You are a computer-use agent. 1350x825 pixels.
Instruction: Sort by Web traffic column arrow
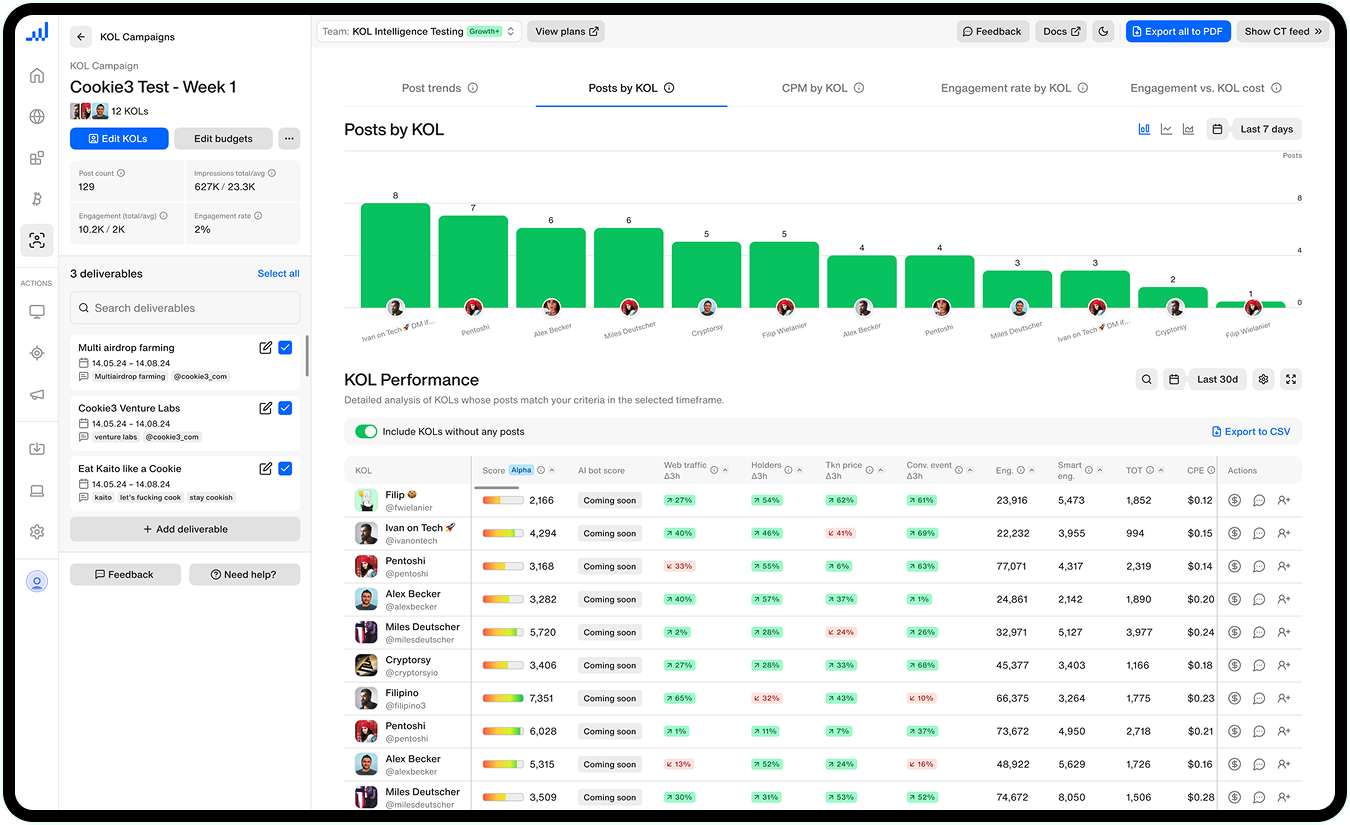(725, 470)
